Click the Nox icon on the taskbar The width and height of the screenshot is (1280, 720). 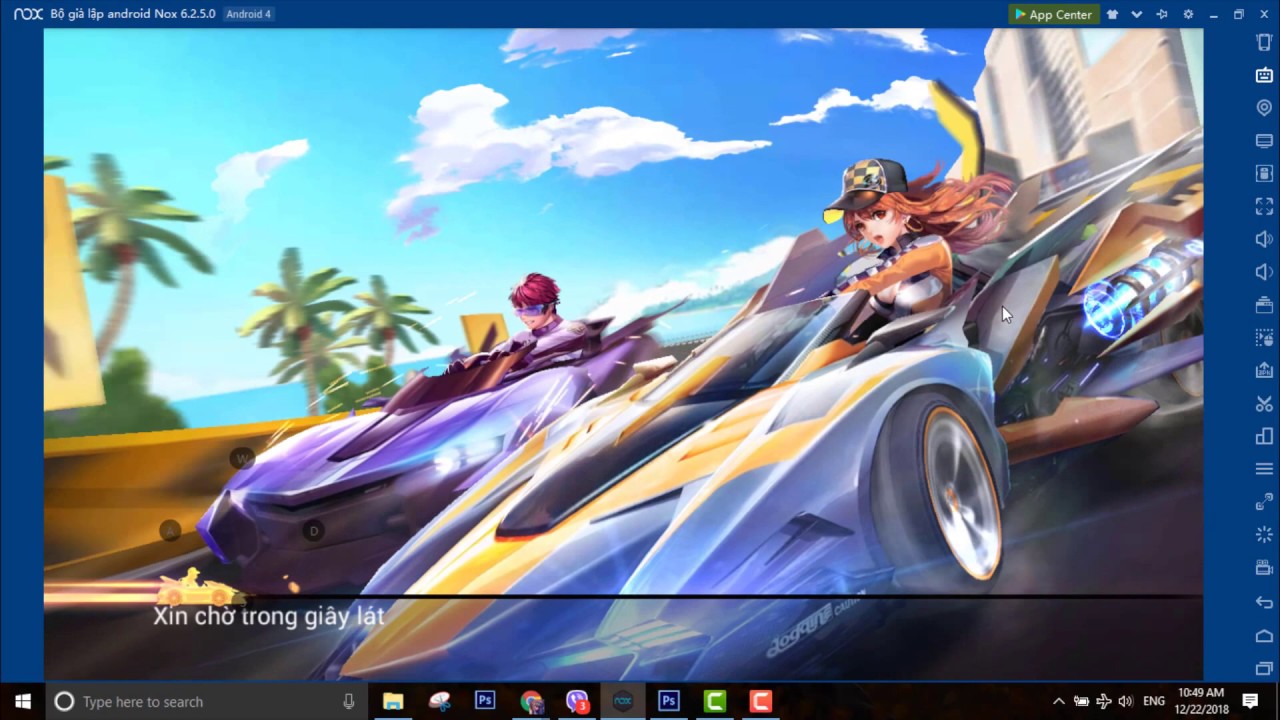[623, 701]
